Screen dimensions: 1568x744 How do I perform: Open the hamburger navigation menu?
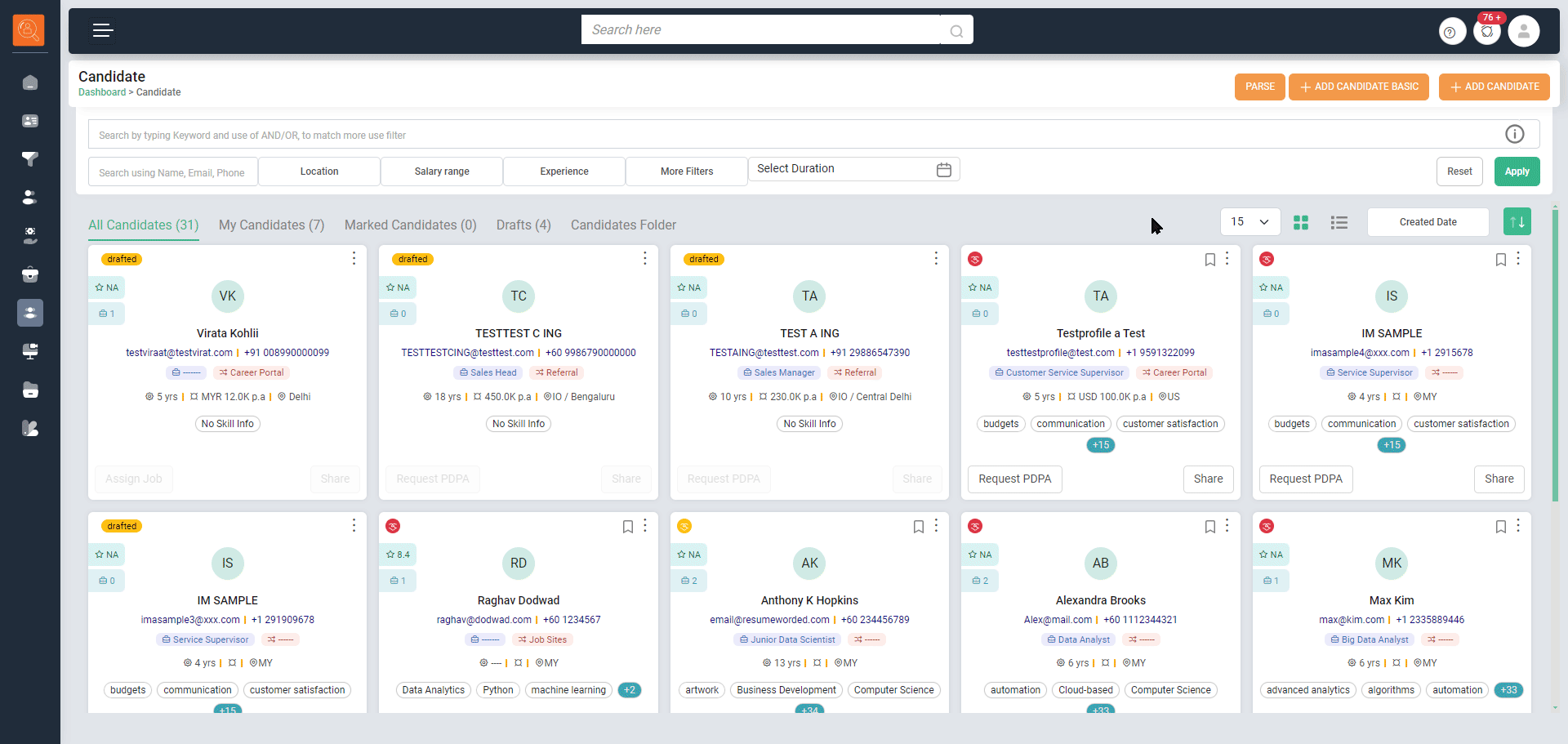(x=102, y=31)
